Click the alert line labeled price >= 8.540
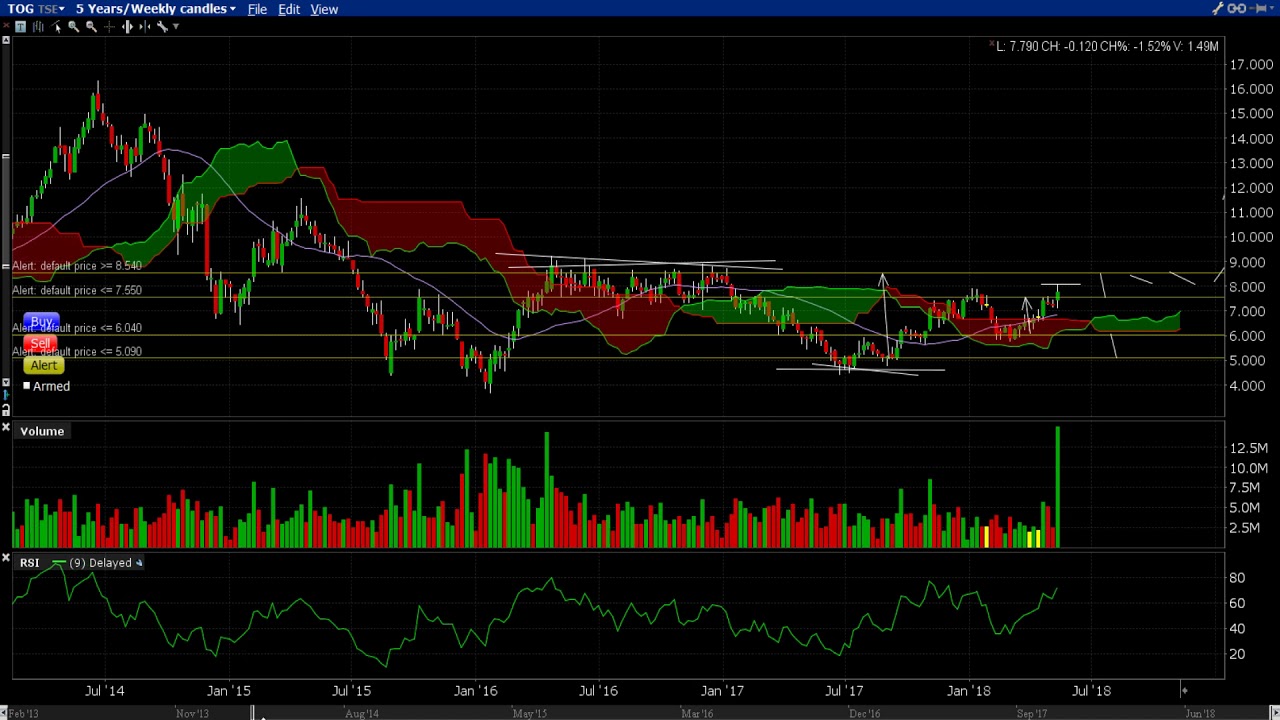1280x720 pixels. tap(77, 266)
